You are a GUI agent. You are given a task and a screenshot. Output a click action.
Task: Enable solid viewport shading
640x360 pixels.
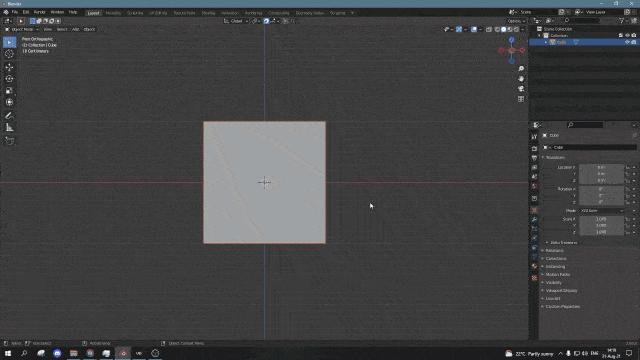pos(504,29)
